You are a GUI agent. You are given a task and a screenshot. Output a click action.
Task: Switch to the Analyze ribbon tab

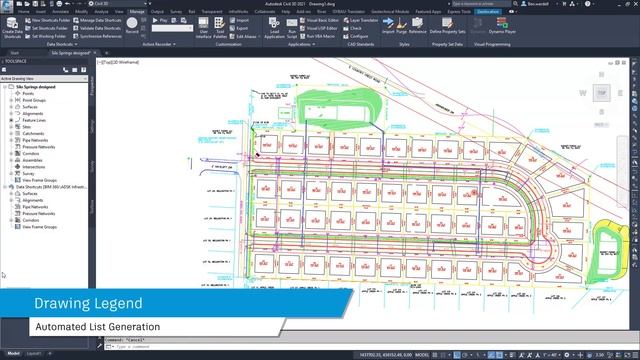coord(101,11)
